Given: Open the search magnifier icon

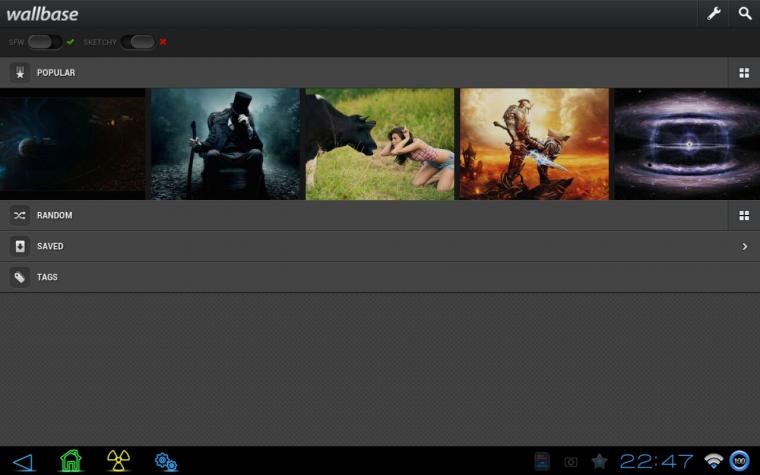Looking at the screenshot, I should pos(745,14).
